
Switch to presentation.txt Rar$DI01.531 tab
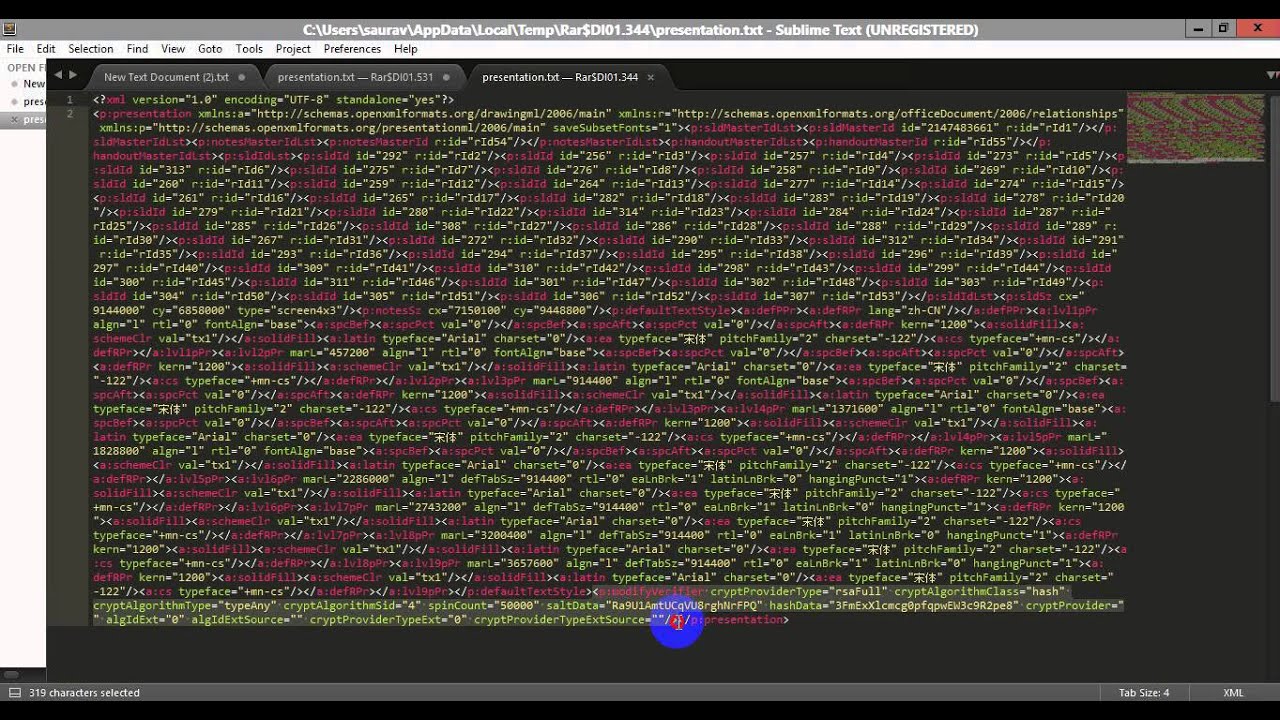[355, 77]
